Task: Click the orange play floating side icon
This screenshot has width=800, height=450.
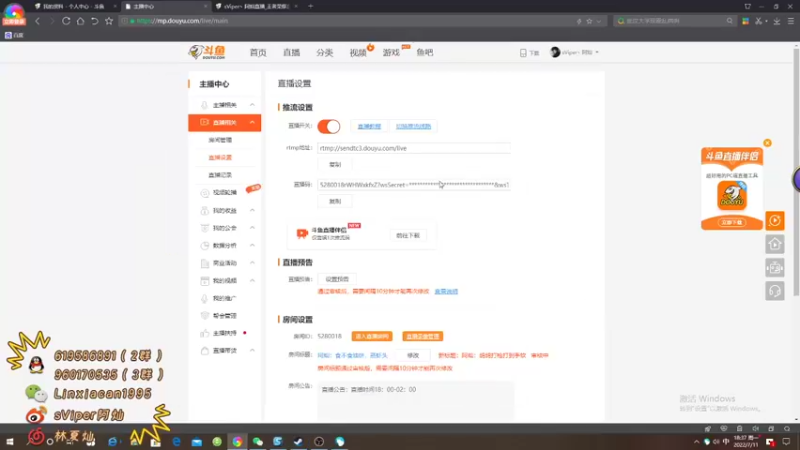Action: coord(774,220)
